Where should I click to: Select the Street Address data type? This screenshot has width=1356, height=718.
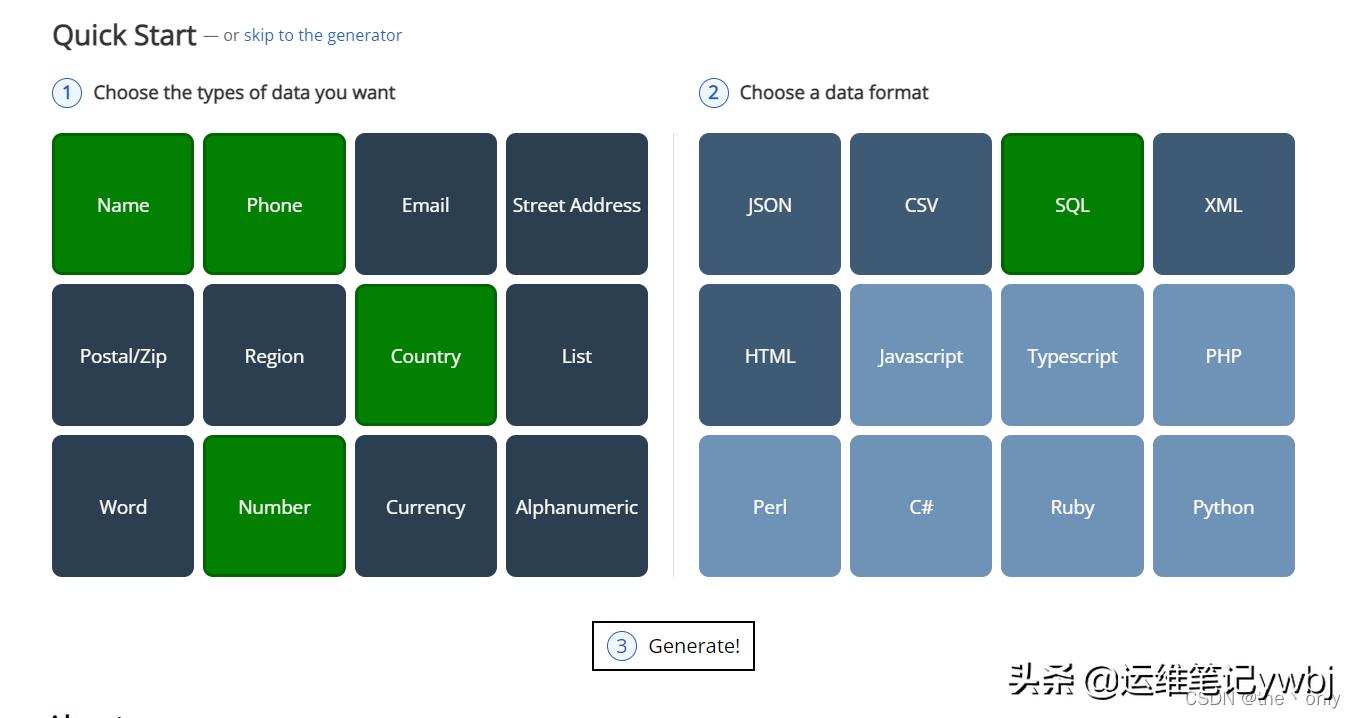click(576, 204)
